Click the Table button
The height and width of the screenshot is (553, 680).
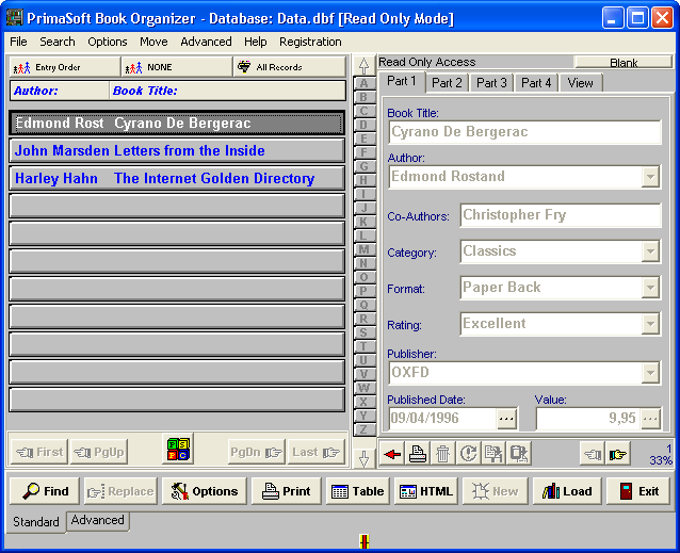pyautogui.click(x=358, y=491)
